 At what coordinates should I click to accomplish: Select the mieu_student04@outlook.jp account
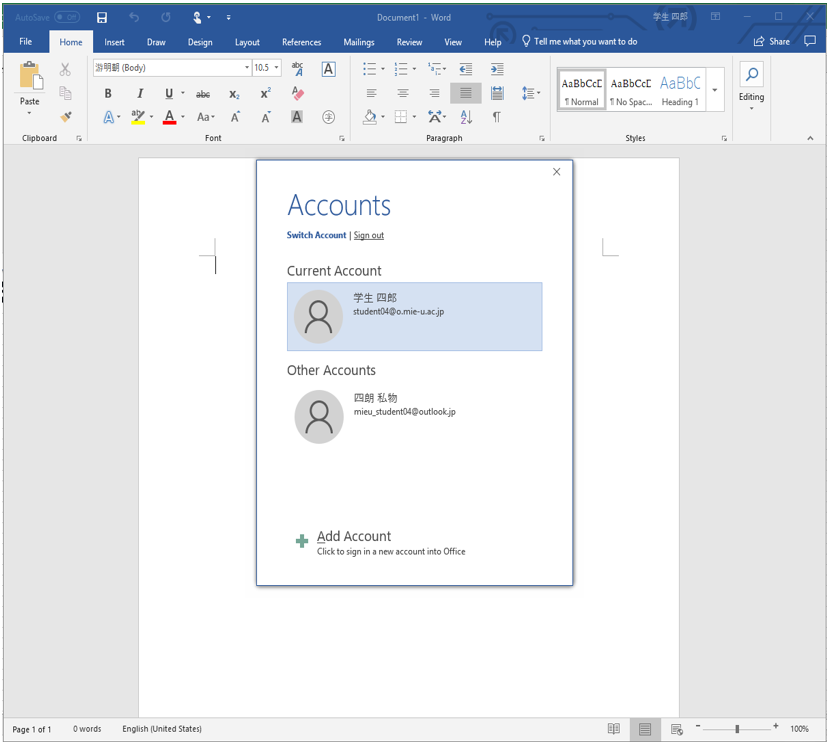415,417
